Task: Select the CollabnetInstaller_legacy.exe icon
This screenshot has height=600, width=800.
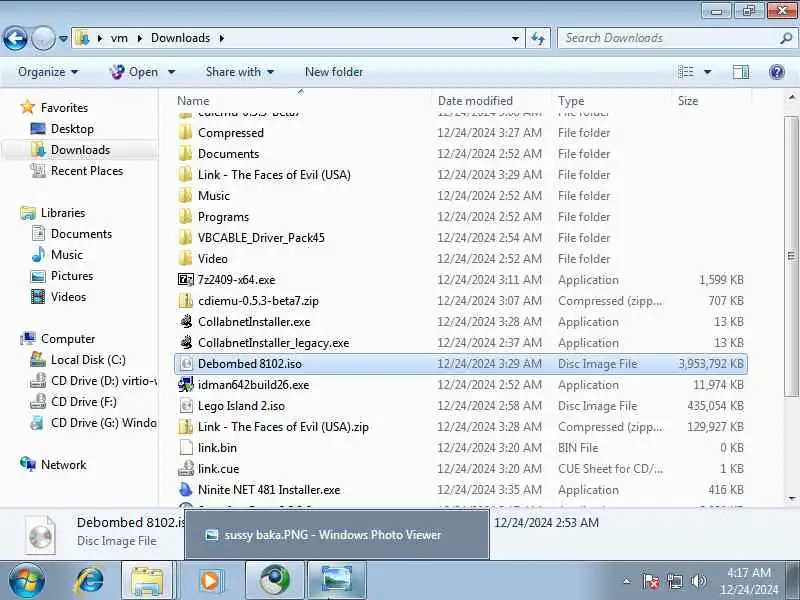Action: click(186, 342)
